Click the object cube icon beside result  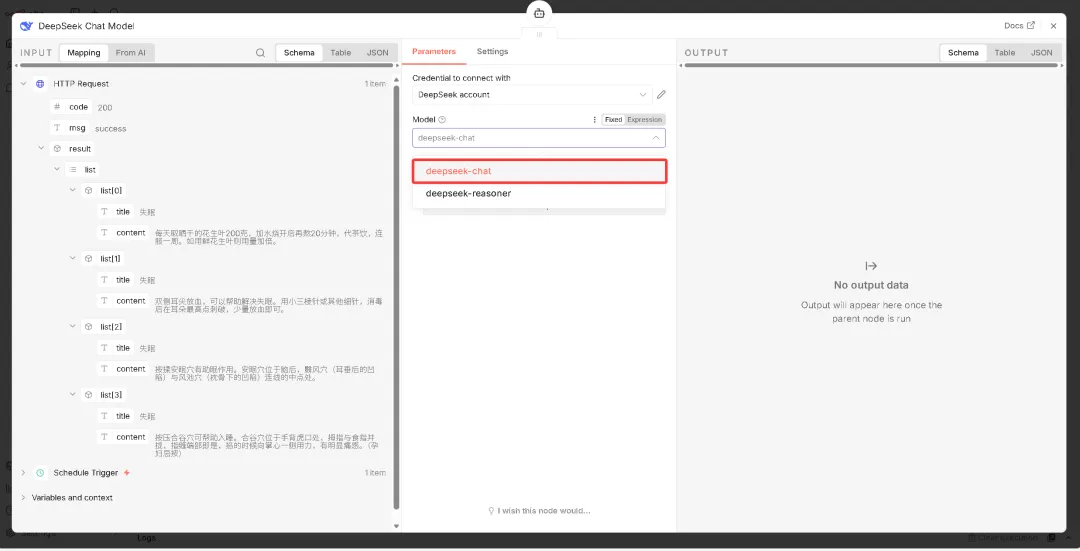pos(57,149)
